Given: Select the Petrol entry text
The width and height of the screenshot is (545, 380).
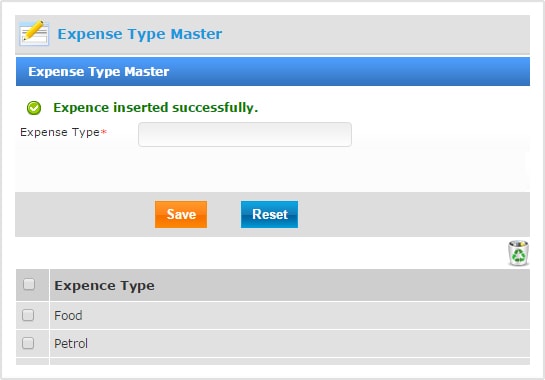Looking at the screenshot, I should point(71,343).
